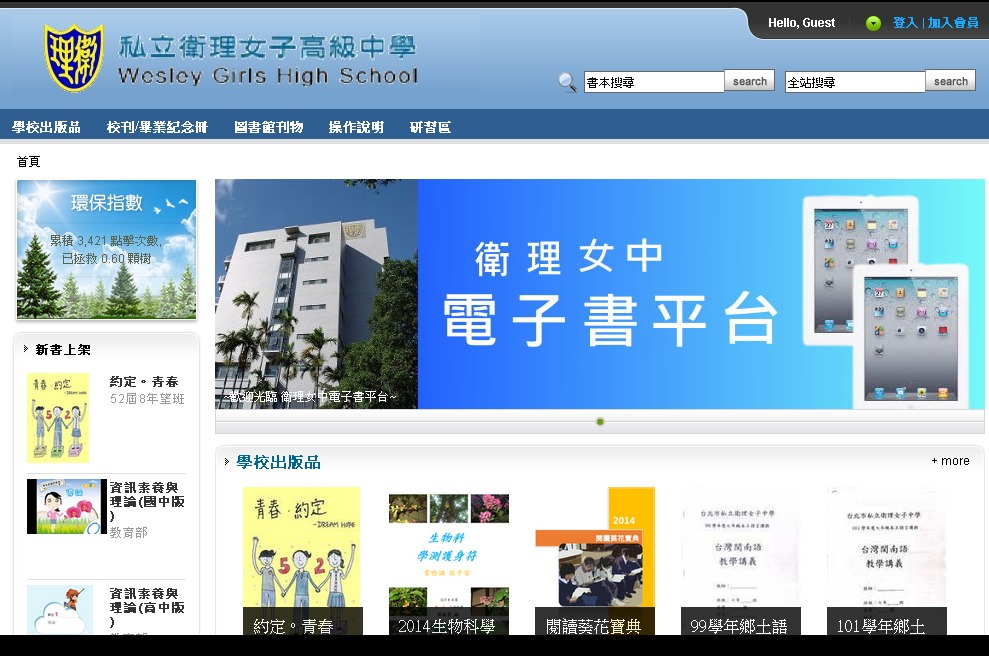Viewport: 989px width, 656px height.
Task: Click search button next to 書本搜尋
Action: [x=749, y=81]
